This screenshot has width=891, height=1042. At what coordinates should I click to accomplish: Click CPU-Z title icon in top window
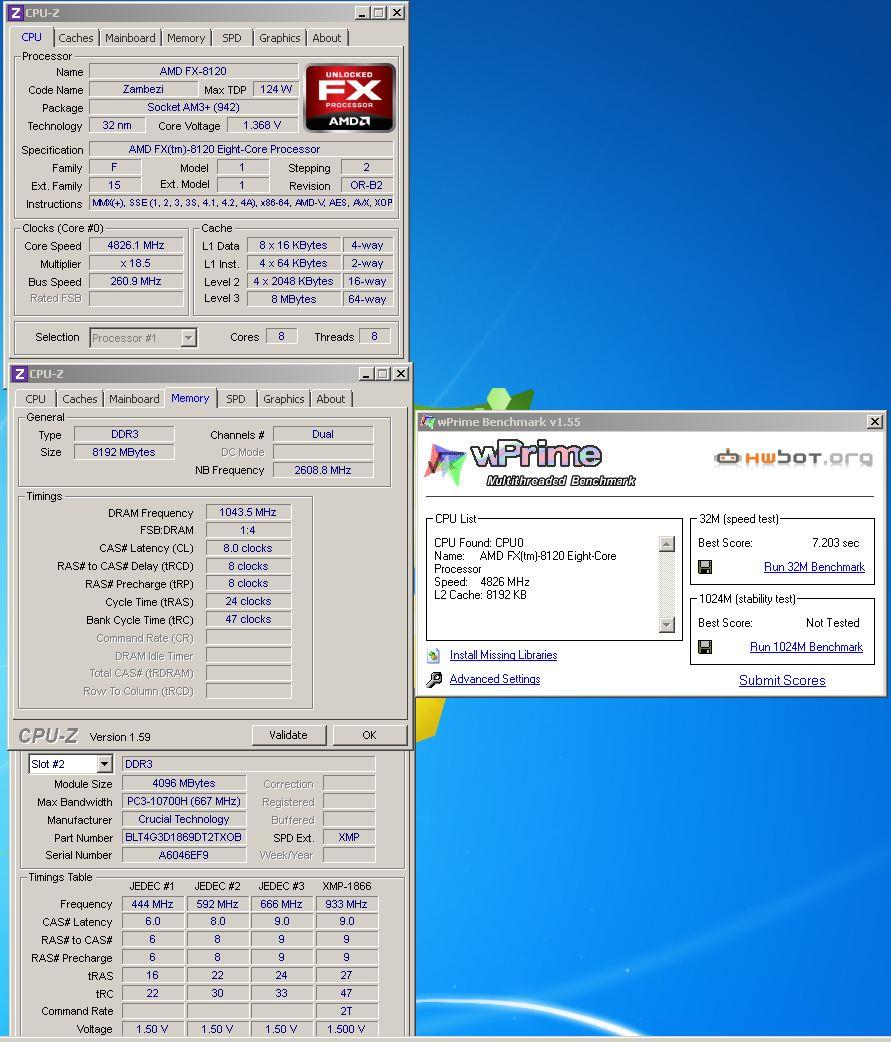coord(16,13)
